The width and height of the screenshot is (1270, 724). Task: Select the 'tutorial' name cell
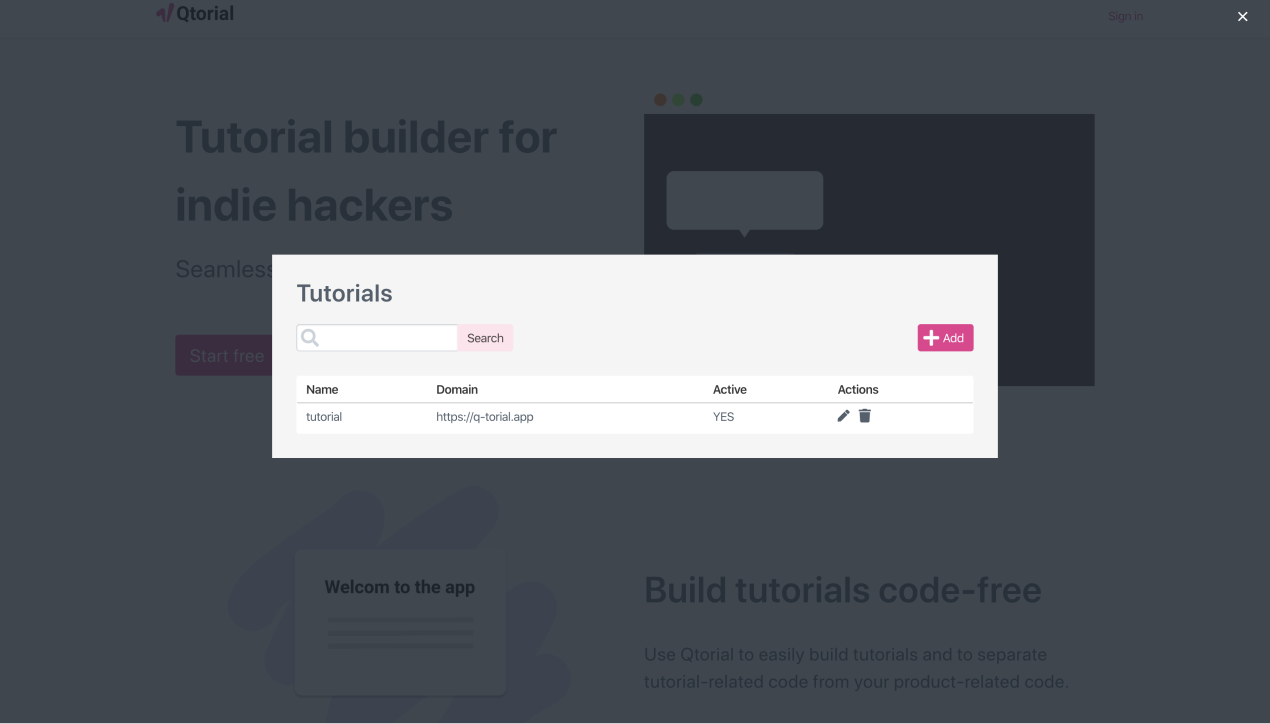[324, 417]
